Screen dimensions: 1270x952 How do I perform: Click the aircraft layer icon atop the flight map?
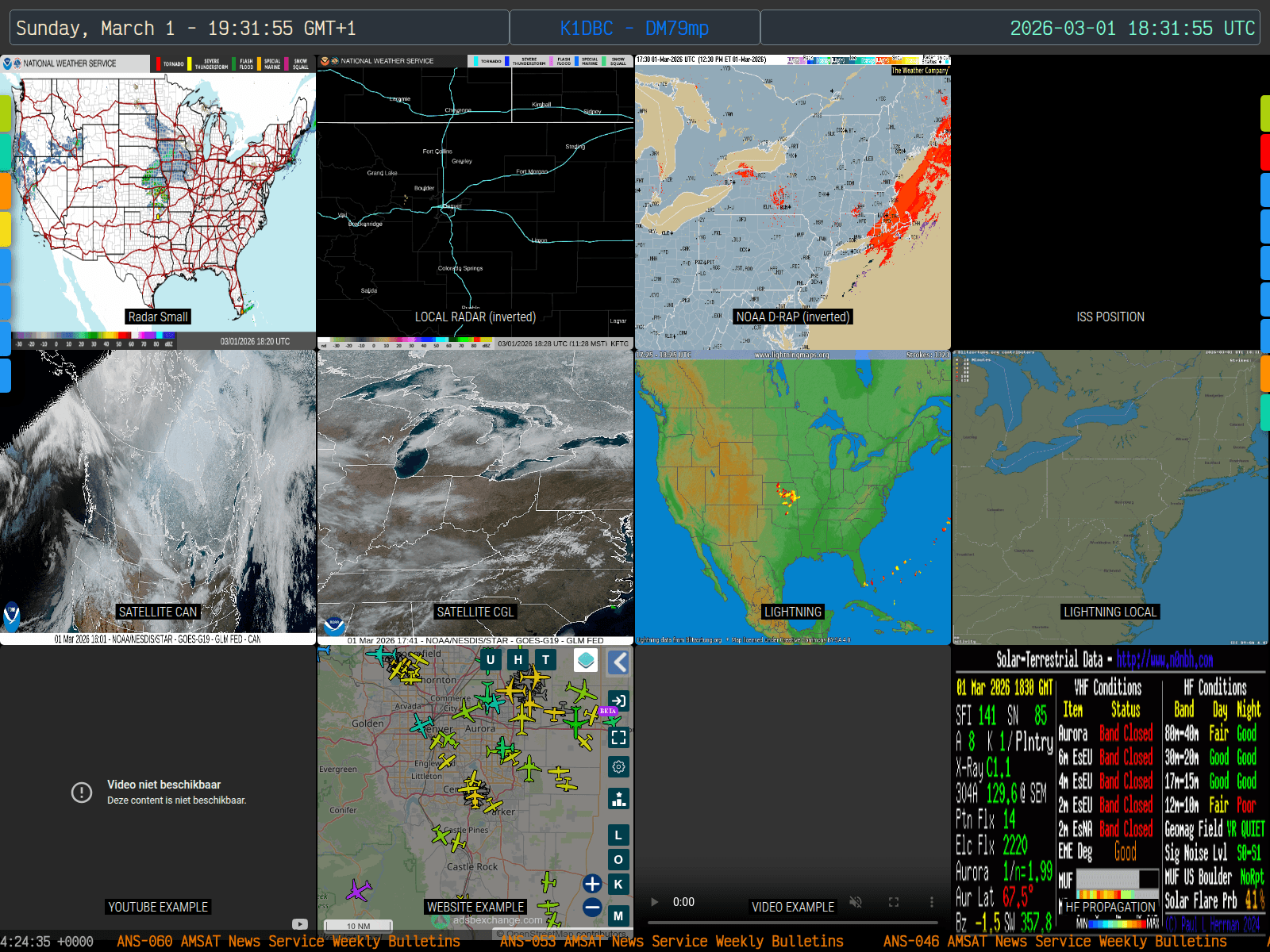[x=586, y=660]
